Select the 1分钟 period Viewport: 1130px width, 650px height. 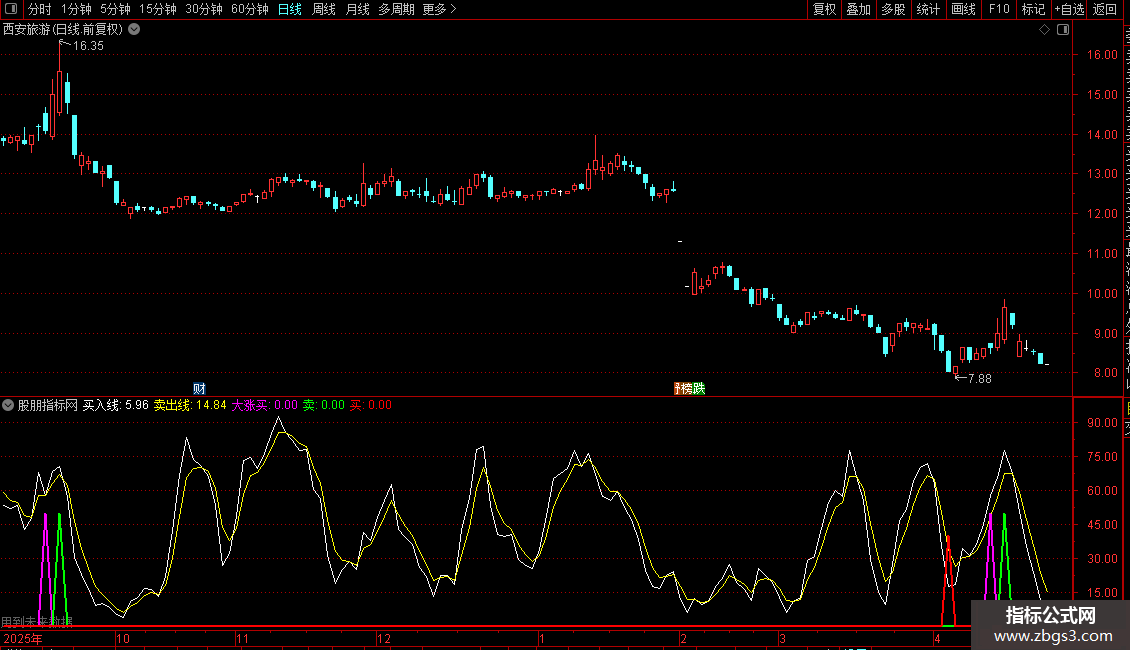coord(76,9)
